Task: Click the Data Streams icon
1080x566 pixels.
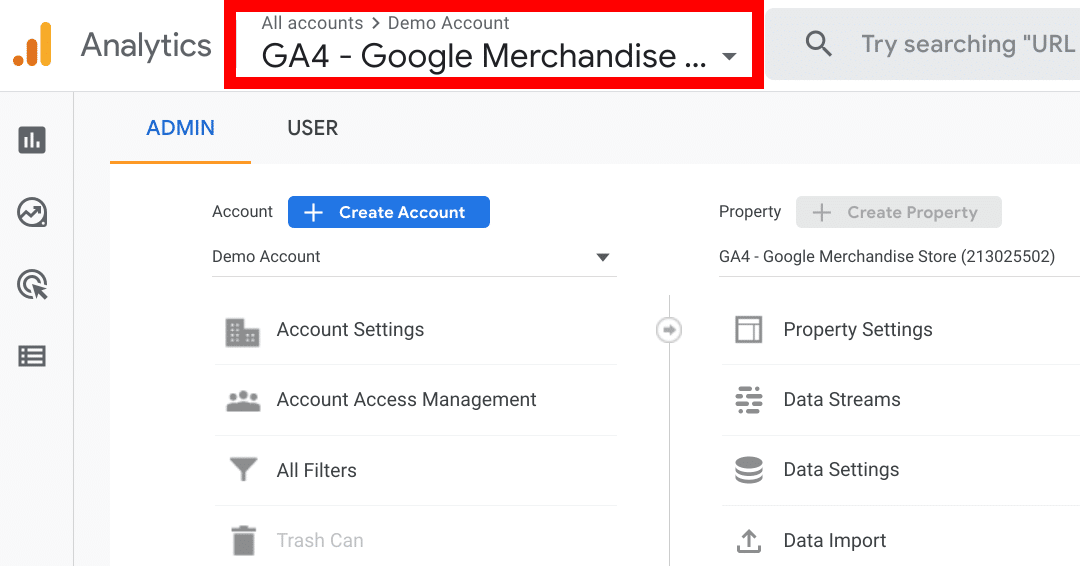Action: pos(748,400)
